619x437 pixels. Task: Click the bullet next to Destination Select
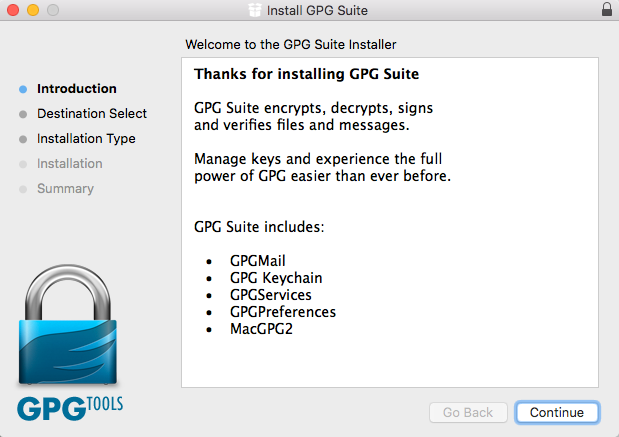(23, 114)
